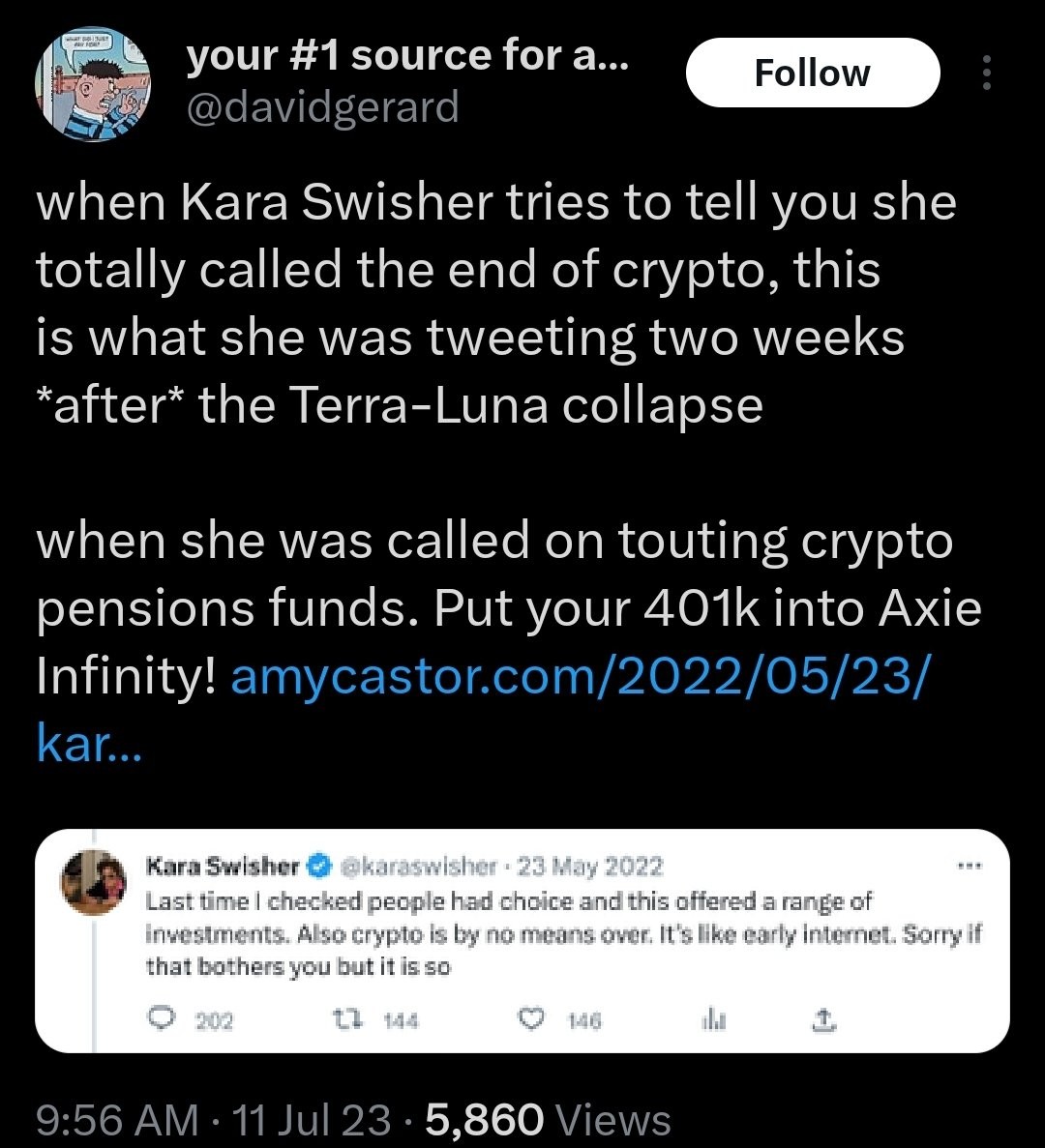Open quoted tweet's three-dot menu
Screen dimensions: 1045x1148
(970, 867)
